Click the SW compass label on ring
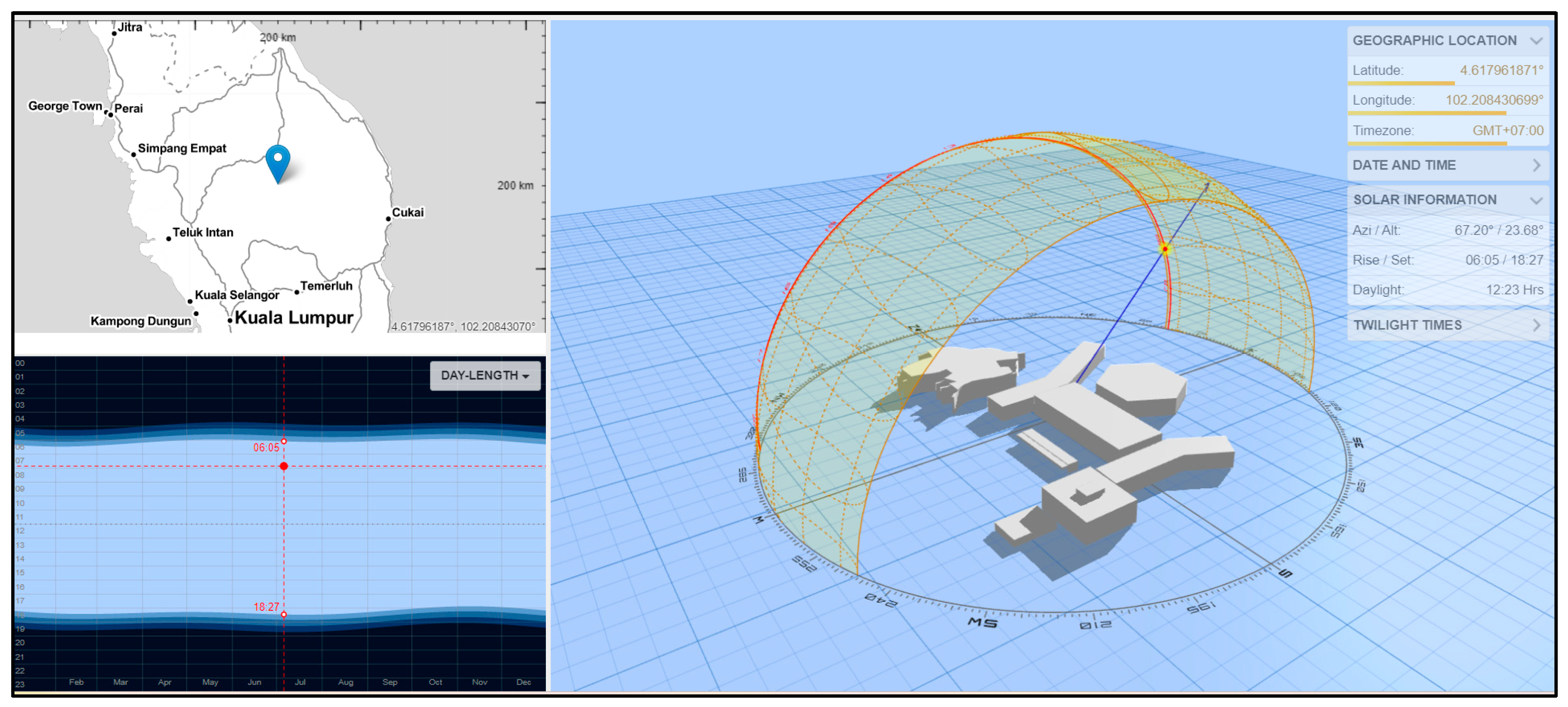The image size is (1568, 707). point(982,622)
